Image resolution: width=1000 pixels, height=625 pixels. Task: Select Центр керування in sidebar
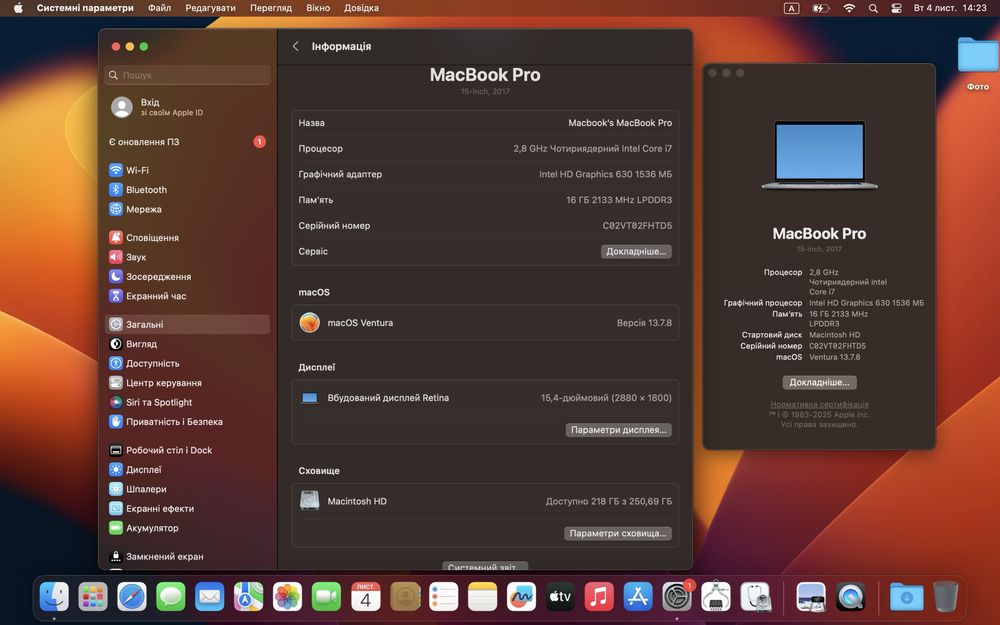[x=188, y=383]
